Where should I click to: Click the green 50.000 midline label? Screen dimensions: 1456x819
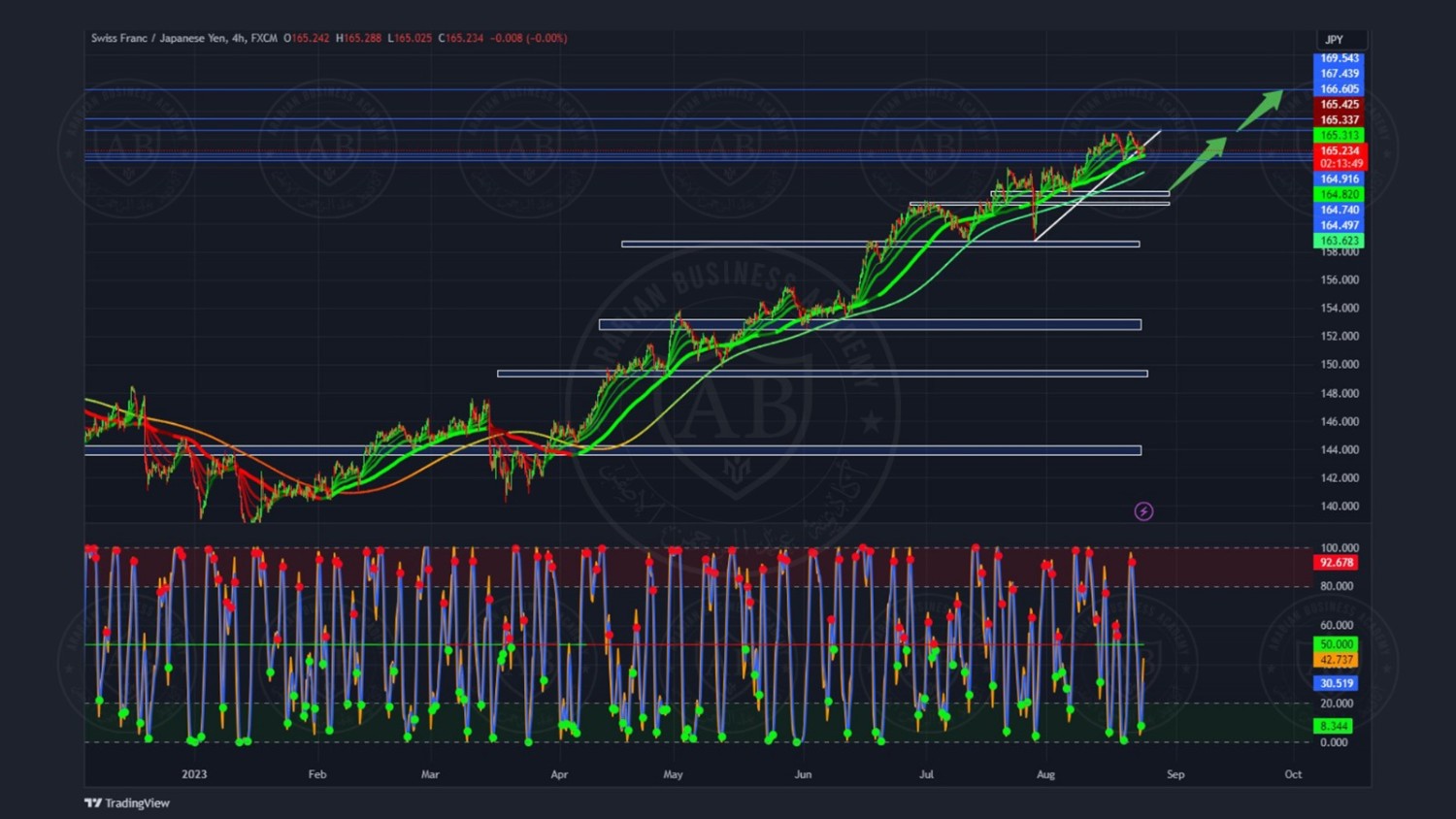click(x=1337, y=644)
